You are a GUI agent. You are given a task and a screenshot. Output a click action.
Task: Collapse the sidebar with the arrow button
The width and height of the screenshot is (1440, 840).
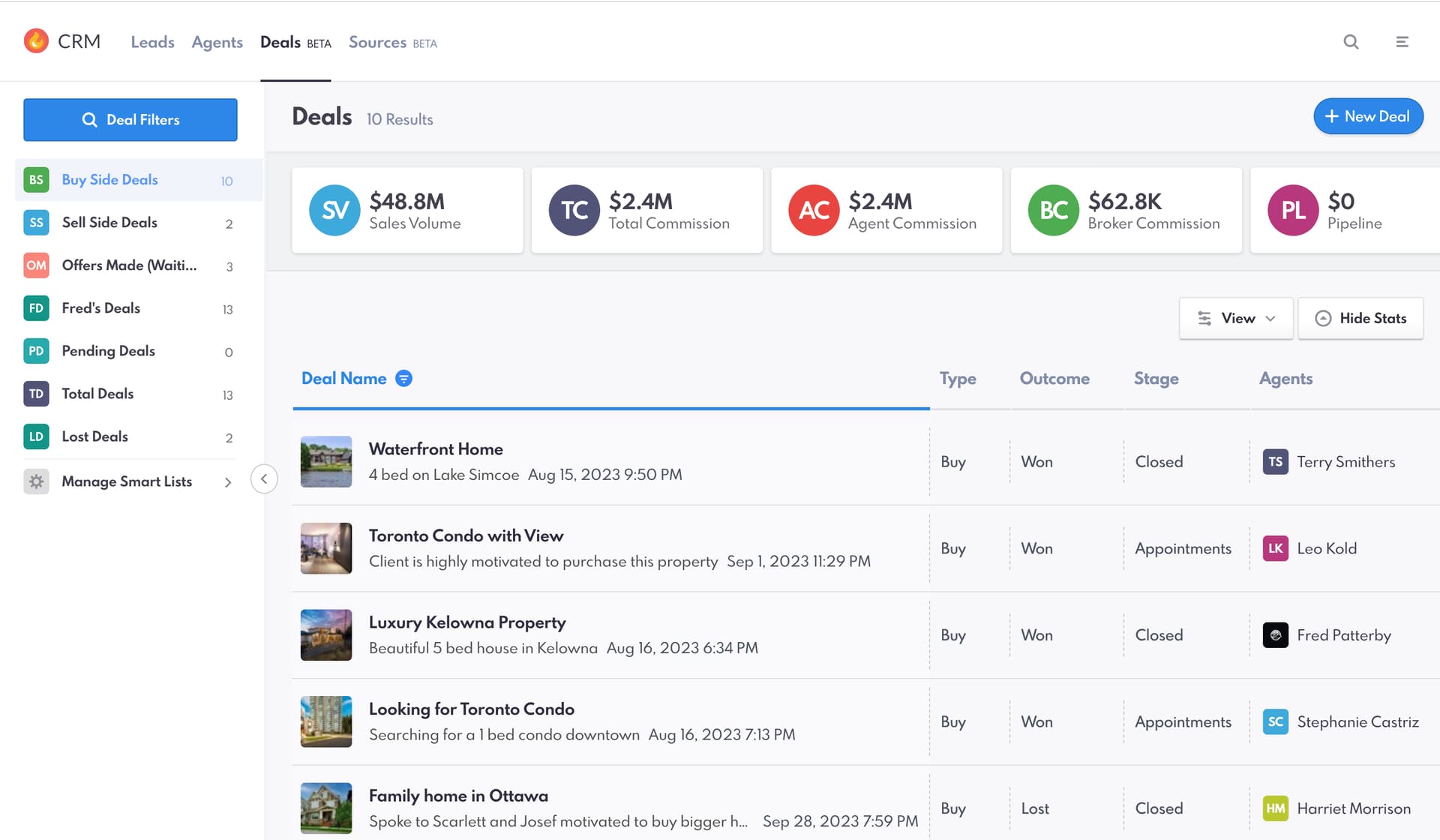coord(264,479)
